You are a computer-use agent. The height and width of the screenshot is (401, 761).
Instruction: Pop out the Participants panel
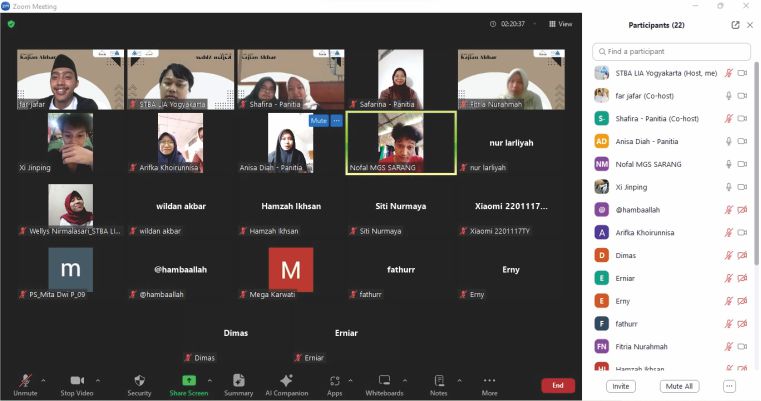click(x=736, y=25)
